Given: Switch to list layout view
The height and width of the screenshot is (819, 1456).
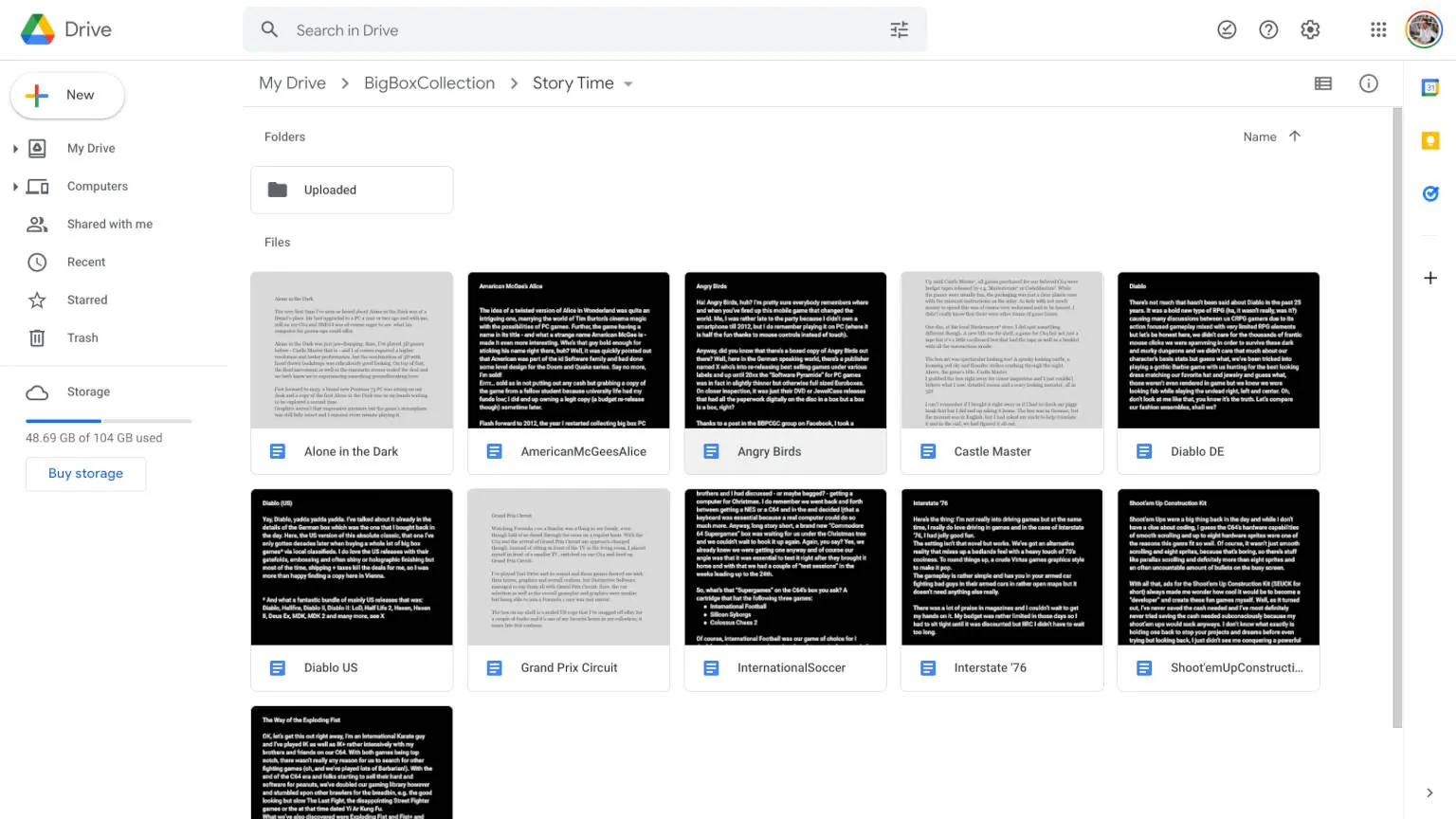Looking at the screenshot, I should click(x=1323, y=83).
